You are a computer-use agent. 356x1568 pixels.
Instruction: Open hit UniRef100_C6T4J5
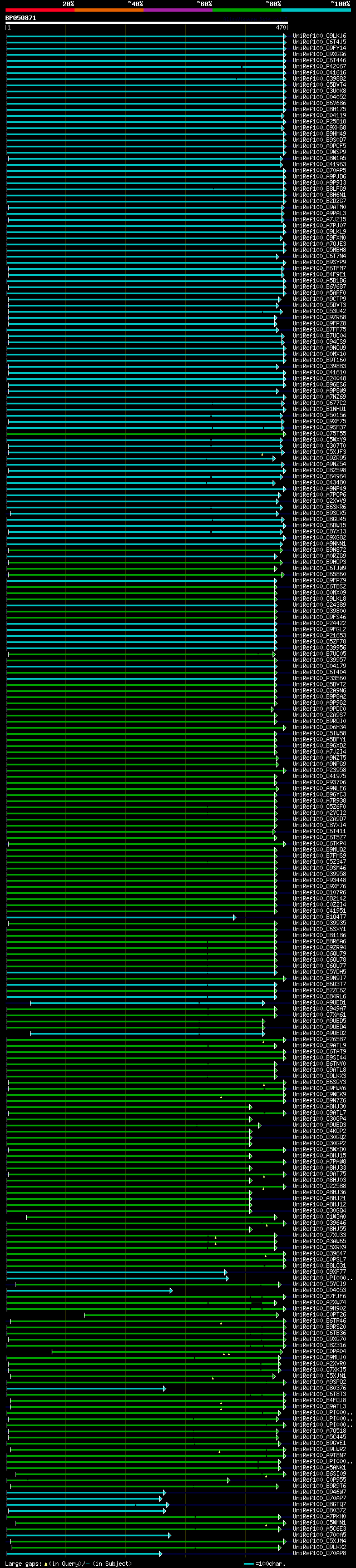tap(319, 42)
